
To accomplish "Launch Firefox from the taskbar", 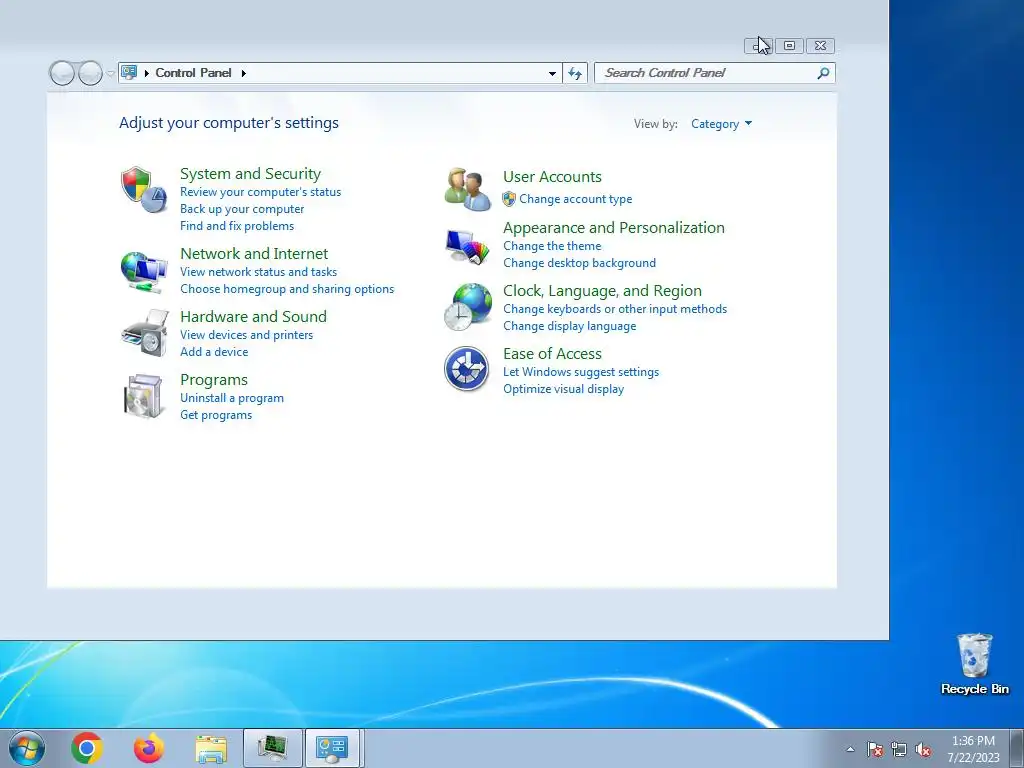I will pos(149,748).
